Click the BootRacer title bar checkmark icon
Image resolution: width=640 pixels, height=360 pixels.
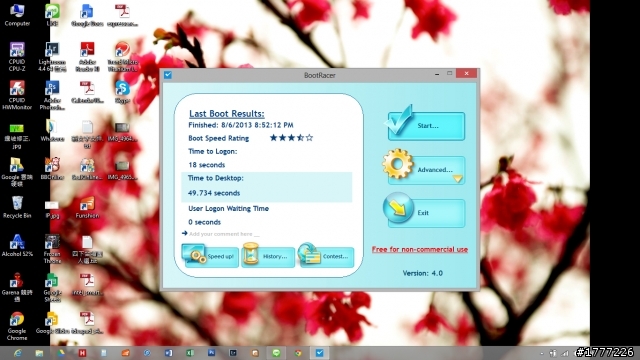click(x=168, y=75)
